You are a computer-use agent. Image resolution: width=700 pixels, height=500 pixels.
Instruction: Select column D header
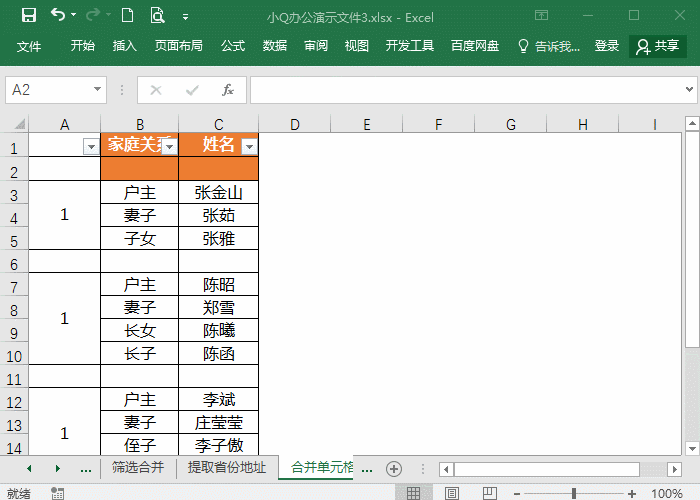click(295, 124)
